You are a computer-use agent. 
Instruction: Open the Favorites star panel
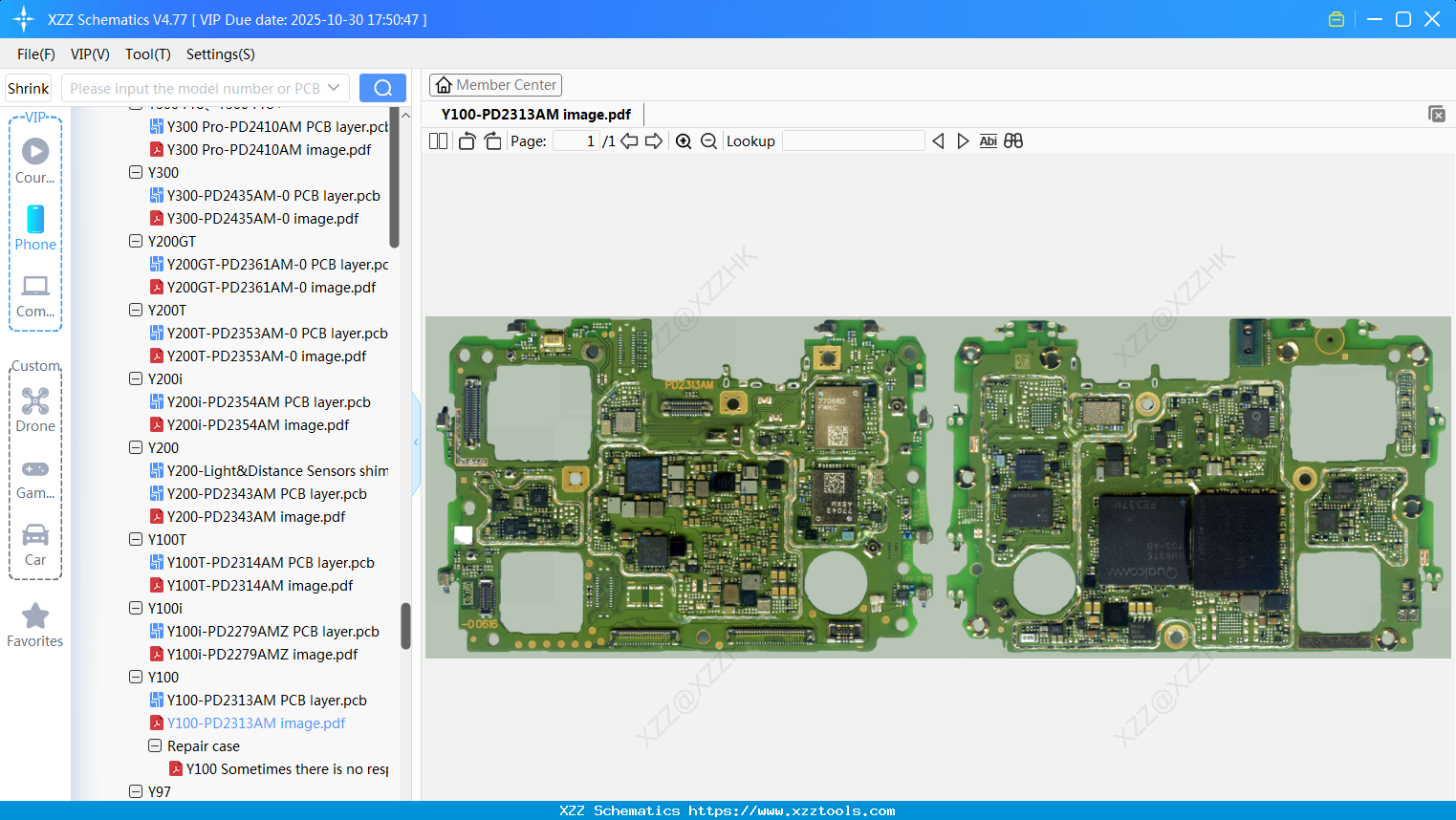click(x=34, y=619)
